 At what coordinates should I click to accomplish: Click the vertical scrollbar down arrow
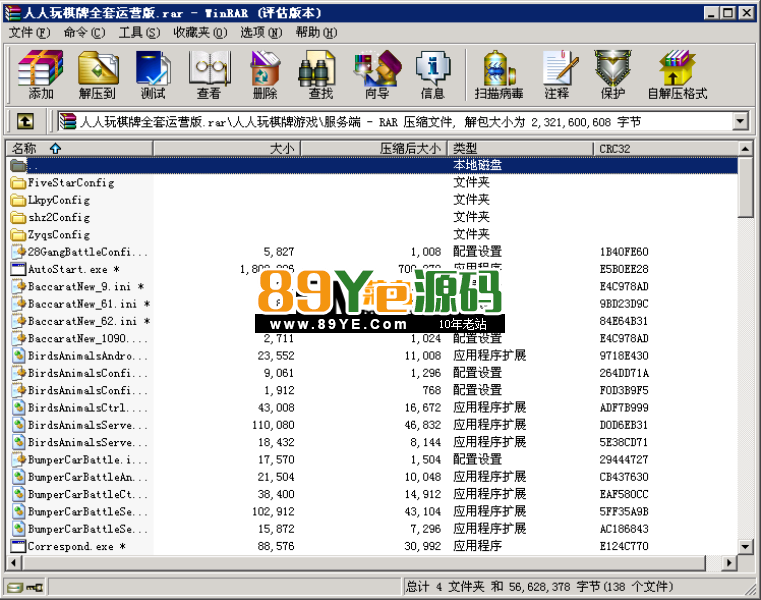(746, 547)
